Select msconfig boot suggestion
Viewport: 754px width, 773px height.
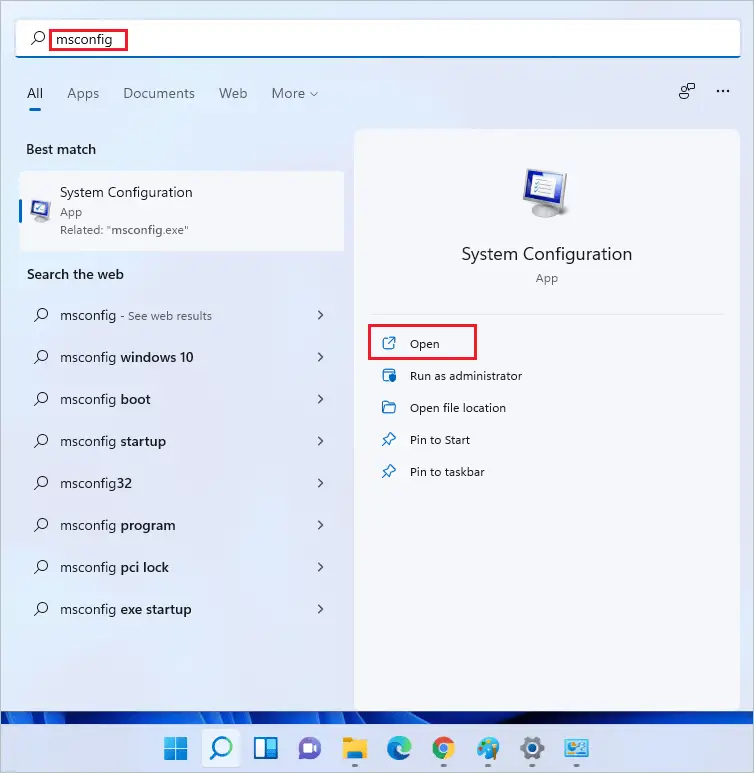point(180,399)
